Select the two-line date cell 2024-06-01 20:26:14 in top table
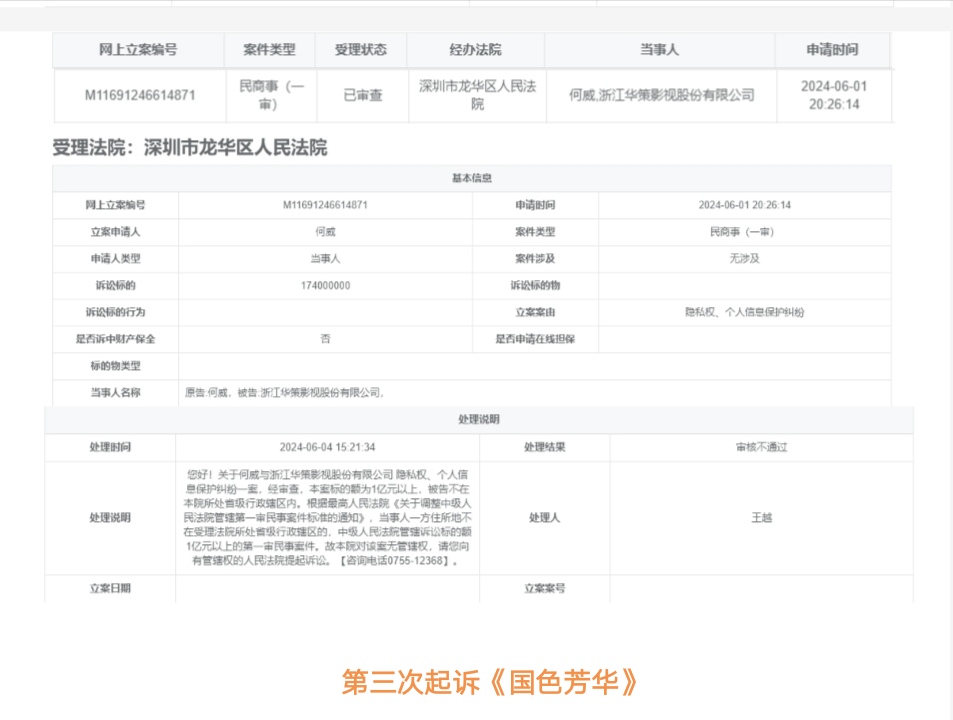This screenshot has height=720, width=953. pyautogui.click(x=834, y=95)
